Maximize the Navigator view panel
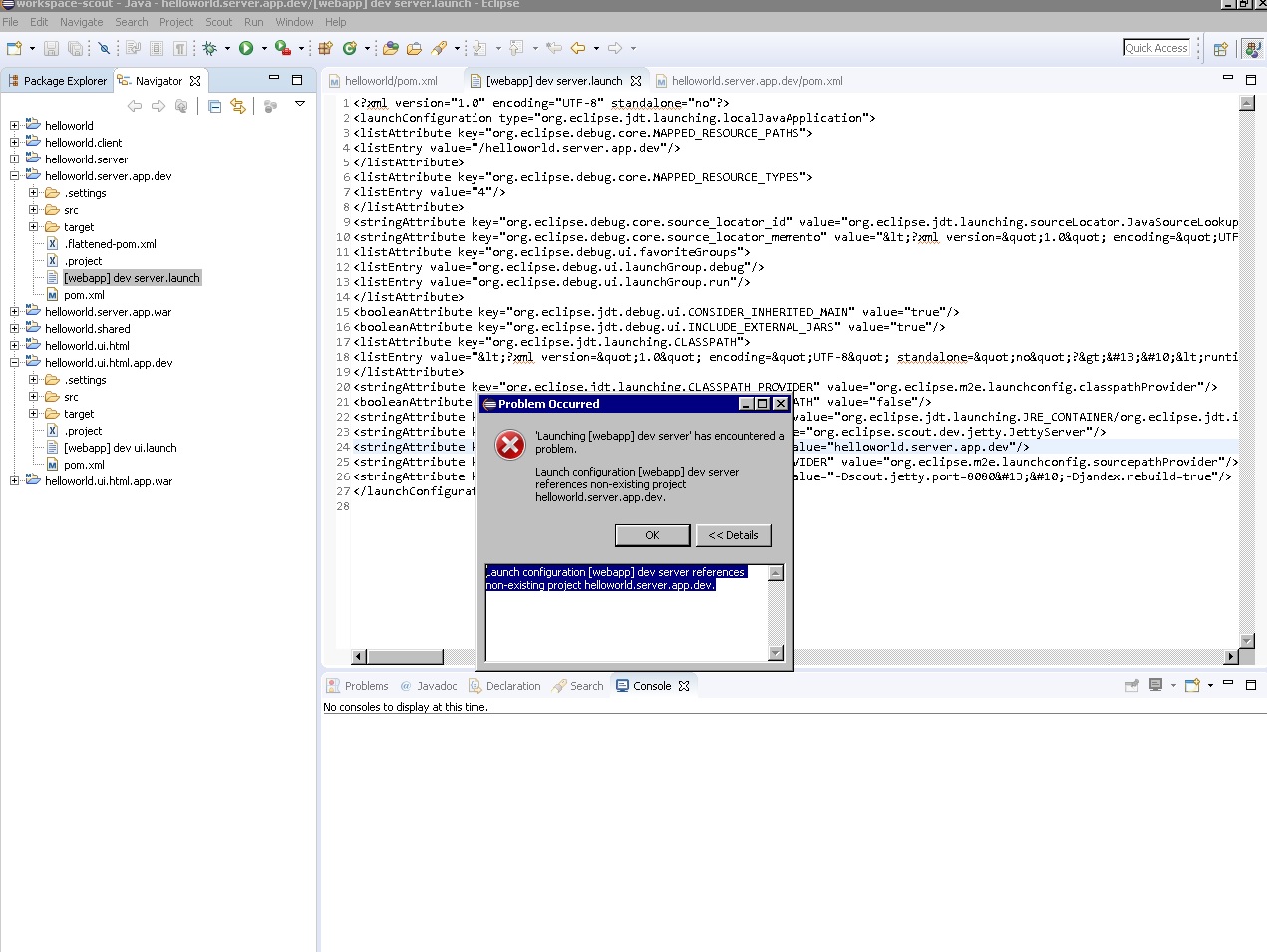 [297, 79]
